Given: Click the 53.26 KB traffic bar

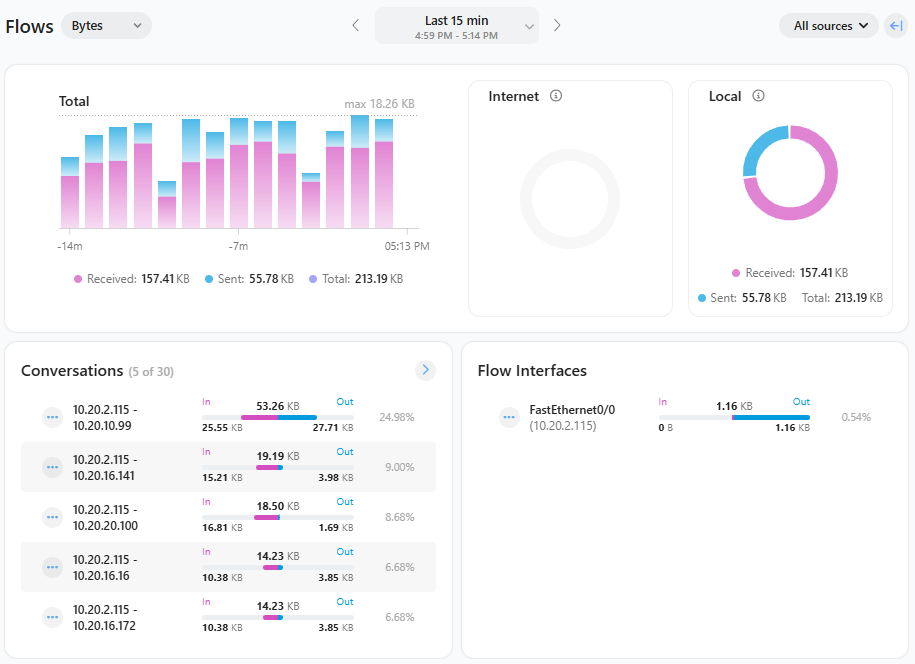Looking at the screenshot, I should (x=278, y=417).
